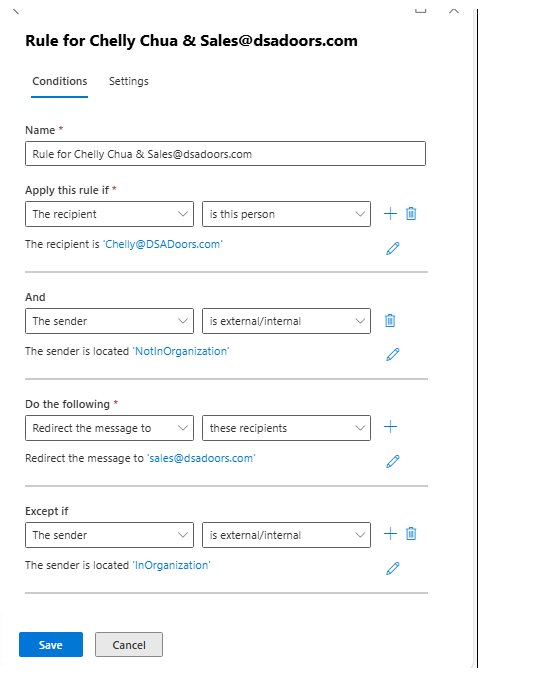Screen dimensions: 536x686
Task: Open 'is this person' dropdown
Action: pyautogui.click(x=286, y=214)
